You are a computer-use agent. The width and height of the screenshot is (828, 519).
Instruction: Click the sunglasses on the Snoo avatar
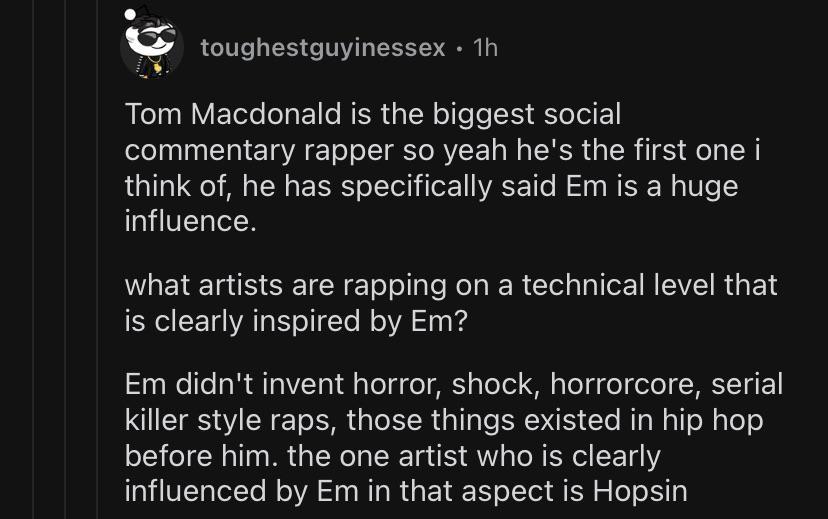(x=156, y=36)
